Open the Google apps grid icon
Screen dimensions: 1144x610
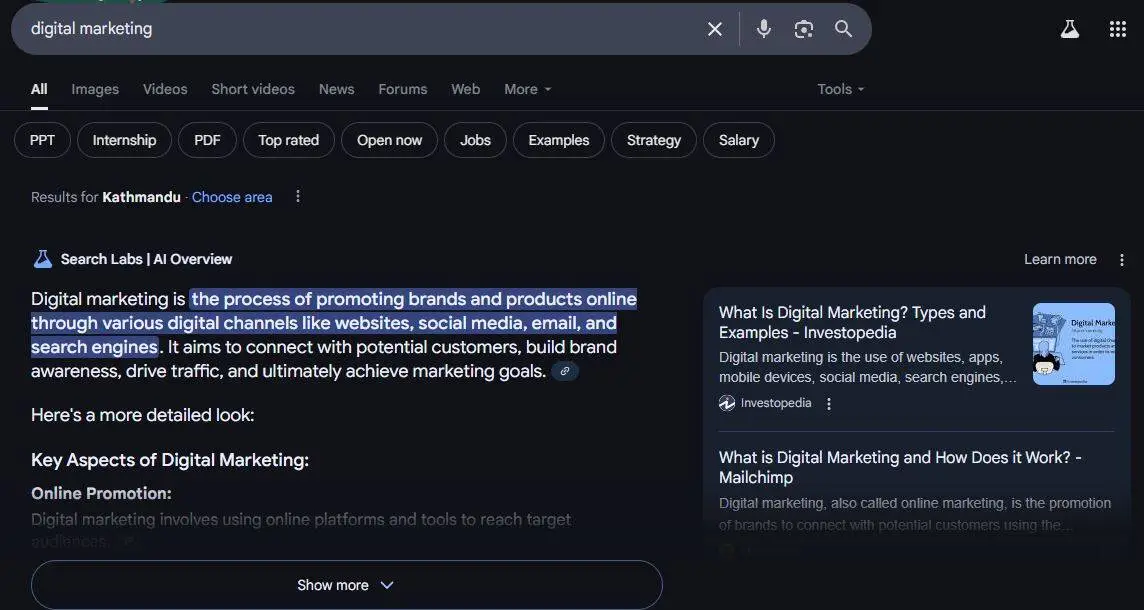(x=1118, y=29)
